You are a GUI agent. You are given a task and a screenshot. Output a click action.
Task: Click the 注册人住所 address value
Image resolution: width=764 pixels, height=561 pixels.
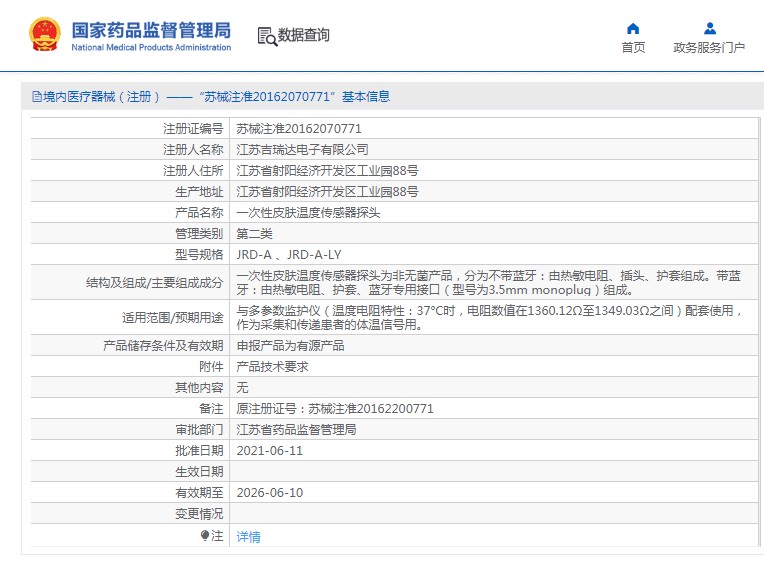pos(327,171)
